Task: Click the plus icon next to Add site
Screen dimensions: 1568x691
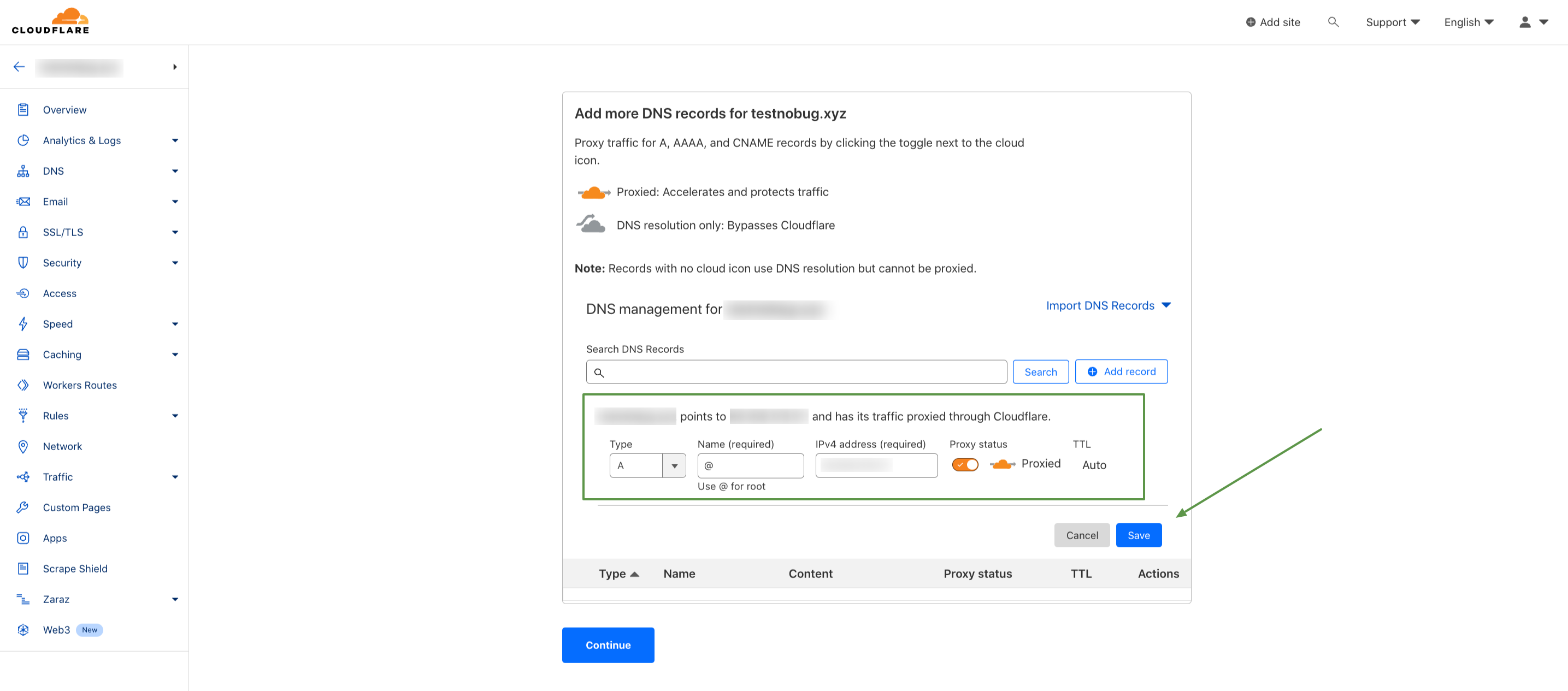Action: tap(1251, 22)
